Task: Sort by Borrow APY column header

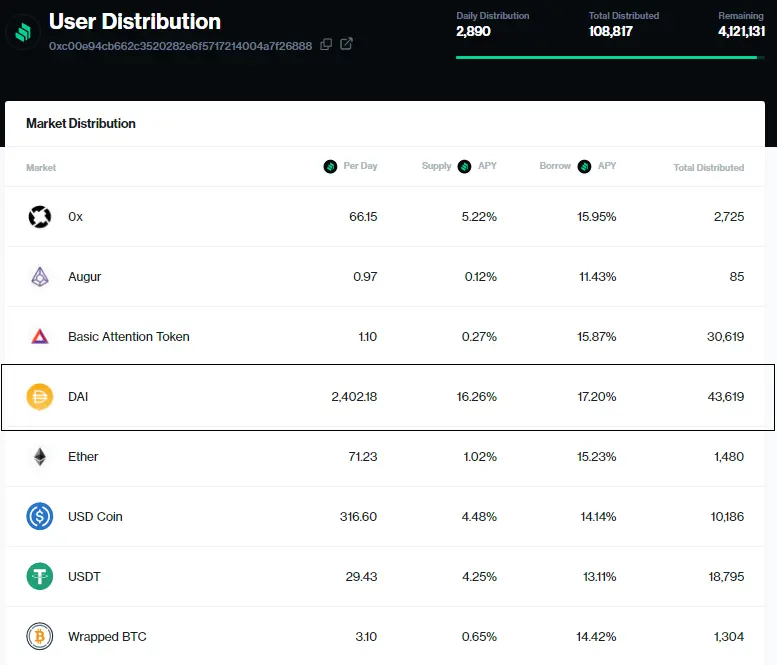Action: (x=578, y=166)
